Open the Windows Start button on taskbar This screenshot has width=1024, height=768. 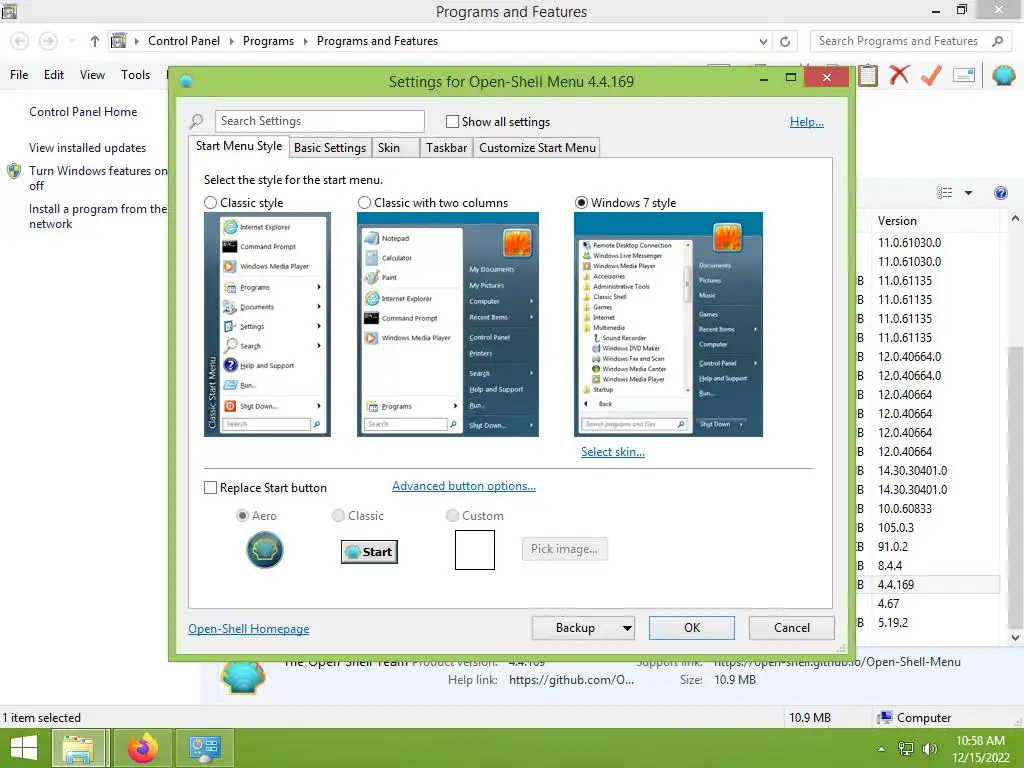24,748
